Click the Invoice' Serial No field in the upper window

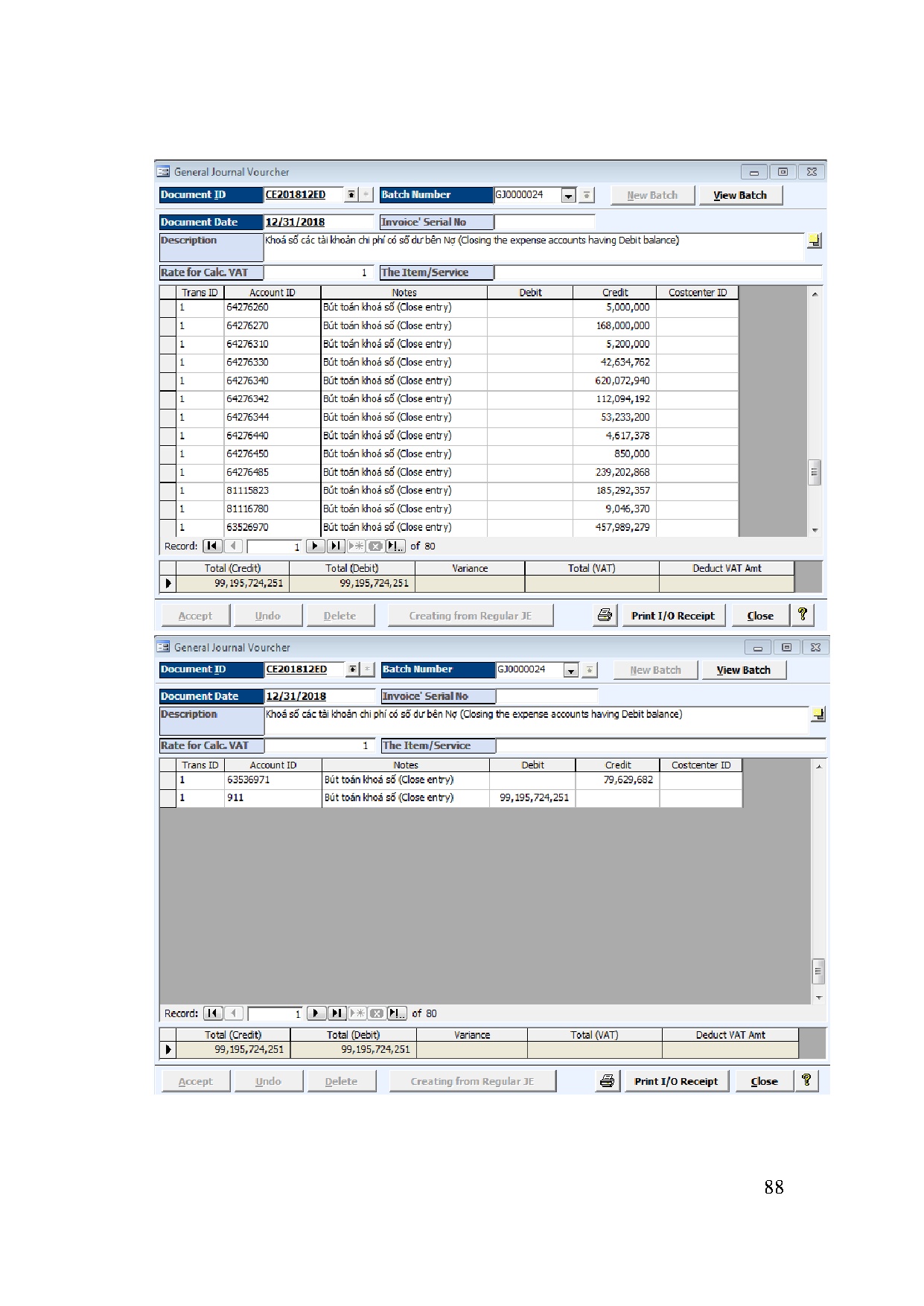(544, 222)
